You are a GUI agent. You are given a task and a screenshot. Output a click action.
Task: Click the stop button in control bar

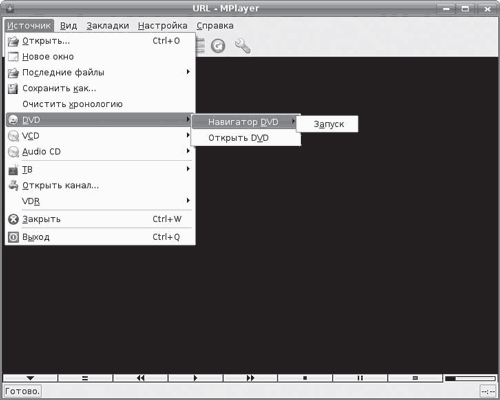305,378
